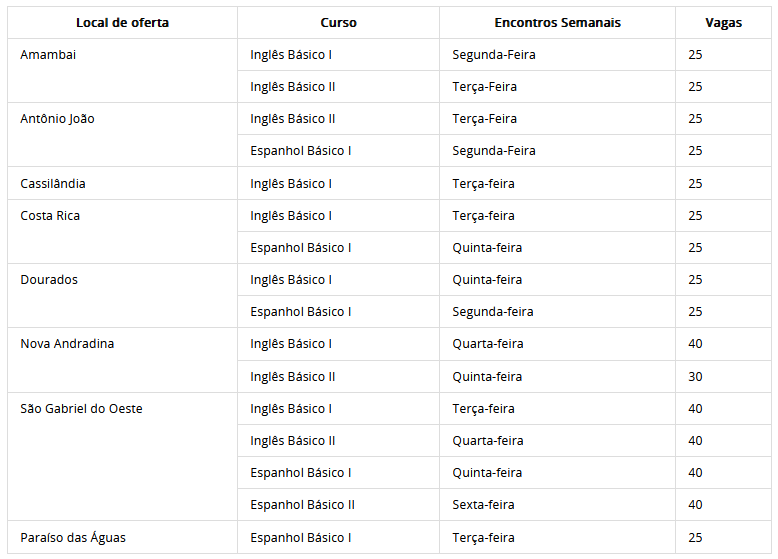
Task: Click Cassilândia's 'Inglês Básico I' cell
Action: (x=291, y=184)
